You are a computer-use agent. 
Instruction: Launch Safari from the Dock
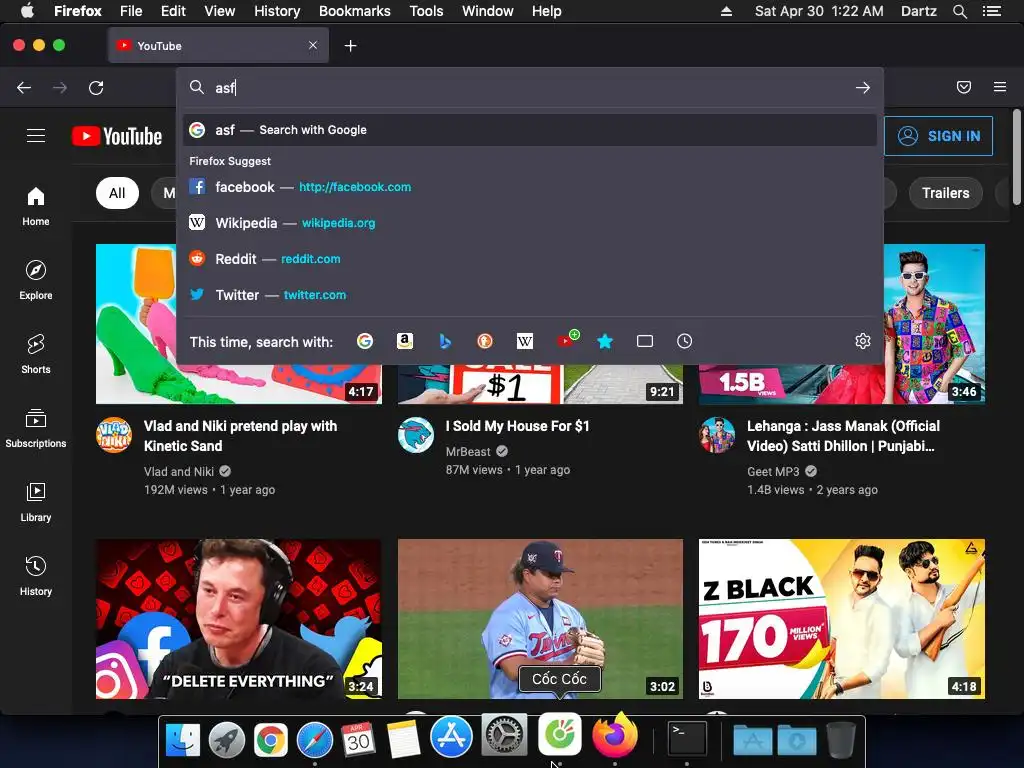pyautogui.click(x=314, y=739)
